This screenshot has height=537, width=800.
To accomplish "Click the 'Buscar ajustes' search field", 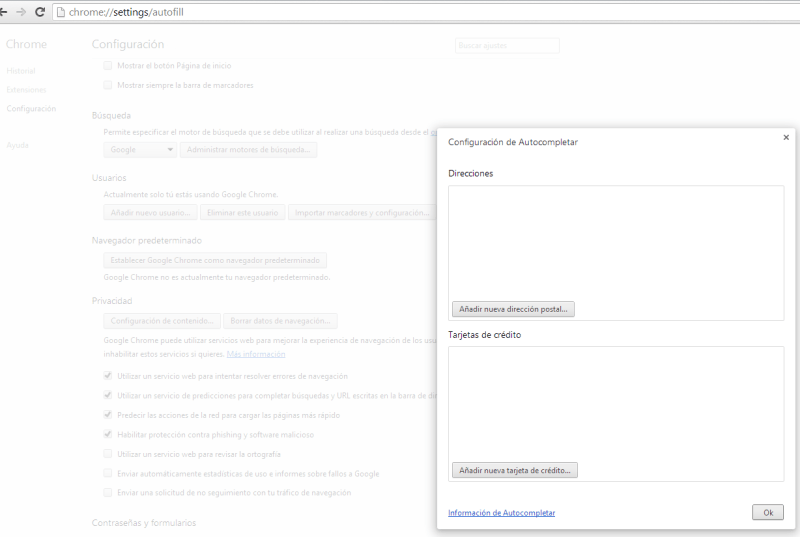I will [x=506, y=45].
